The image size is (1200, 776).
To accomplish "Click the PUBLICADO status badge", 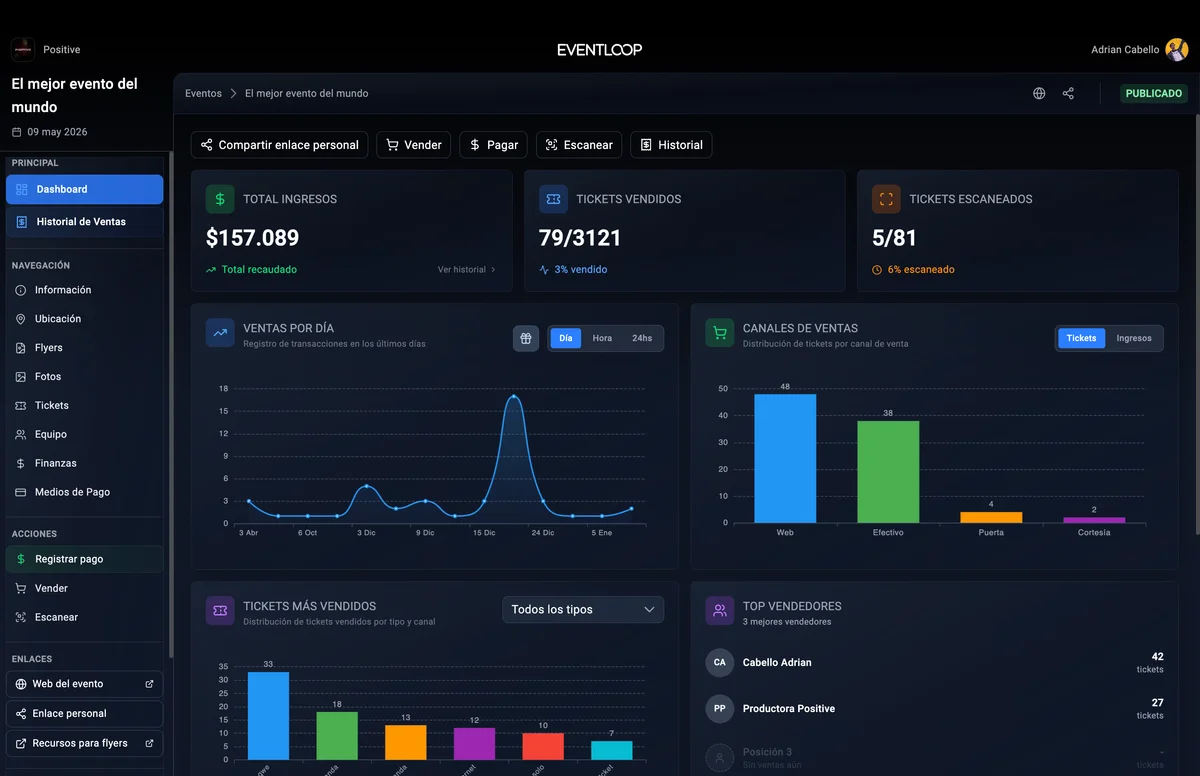I will 1153,93.
